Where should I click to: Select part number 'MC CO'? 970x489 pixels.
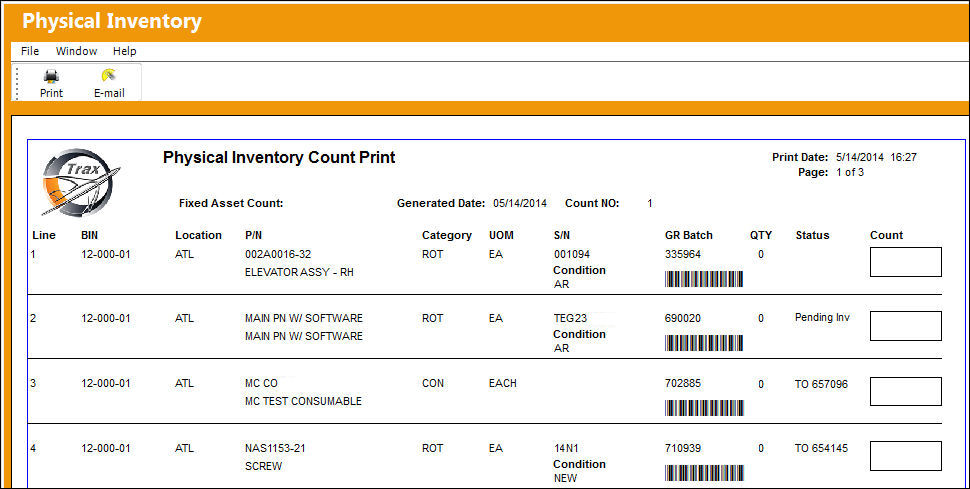pos(262,384)
